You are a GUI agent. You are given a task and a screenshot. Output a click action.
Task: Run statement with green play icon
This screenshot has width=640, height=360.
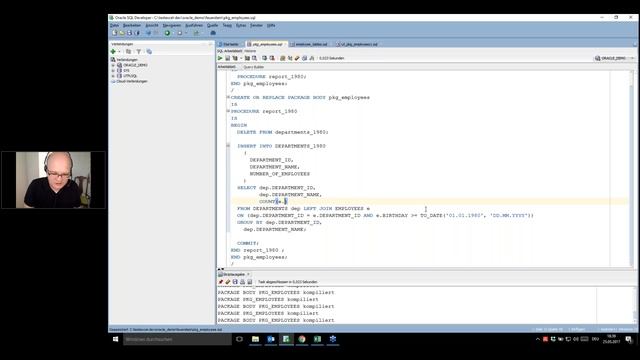click(x=220, y=58)
